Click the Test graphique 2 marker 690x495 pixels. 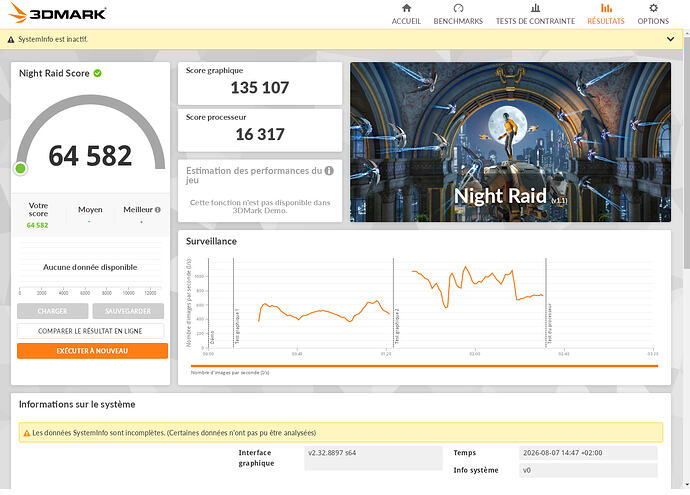pyautogui.click(x=397, y=326)
